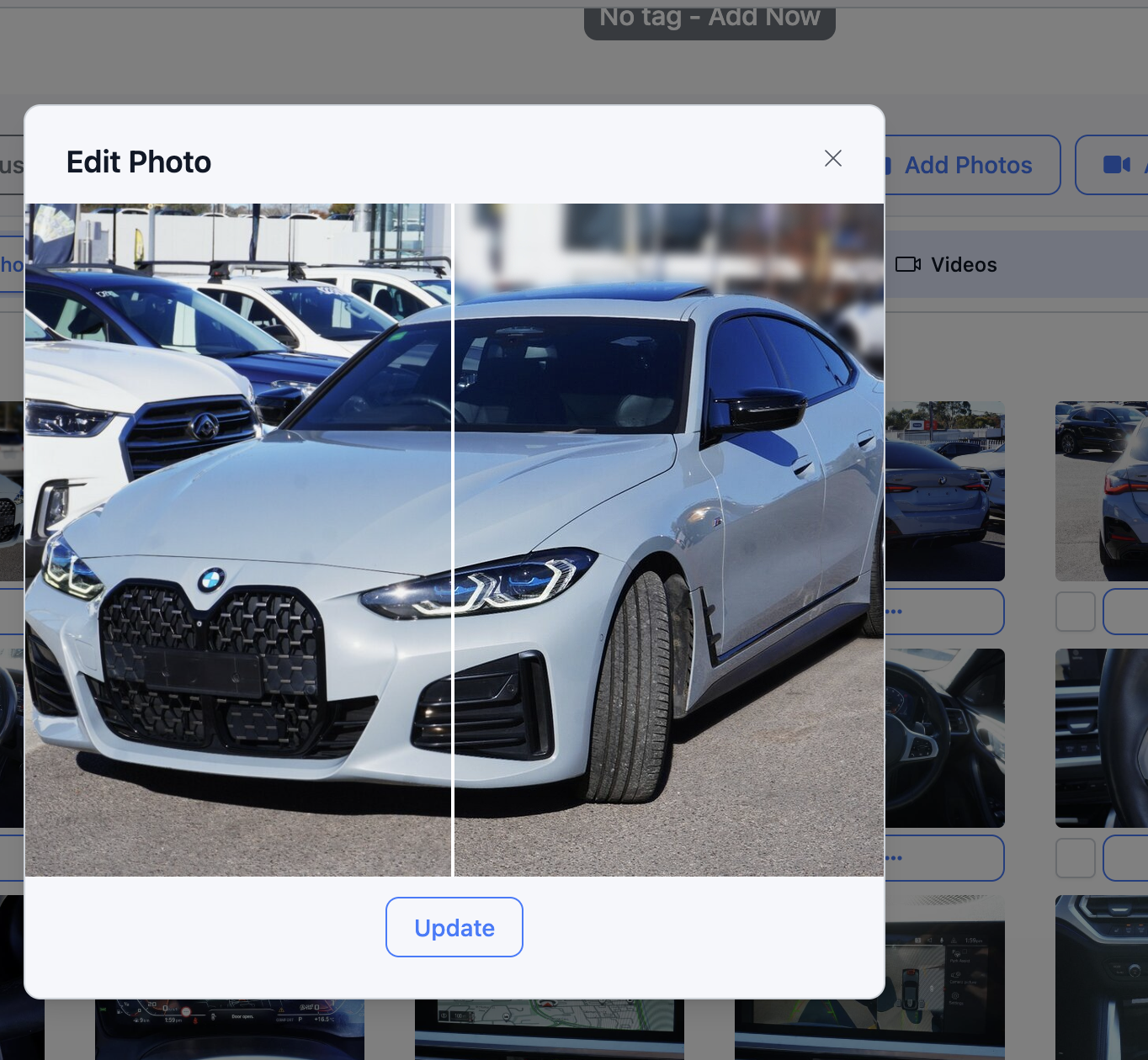Click the video camera button beside Add Photos
This screenshot has height=1060, width=1148.
(x=1113, y=165)
